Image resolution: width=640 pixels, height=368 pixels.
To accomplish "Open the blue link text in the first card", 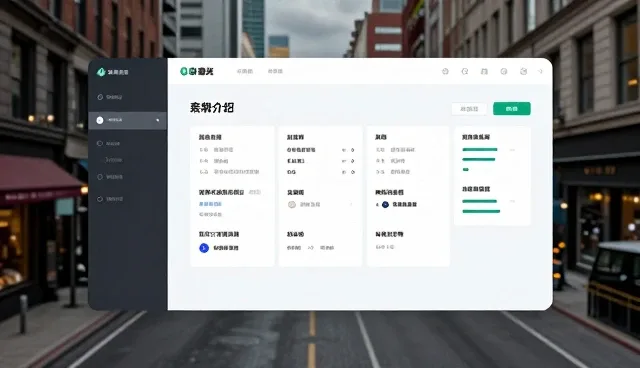I will coord(210,204).
